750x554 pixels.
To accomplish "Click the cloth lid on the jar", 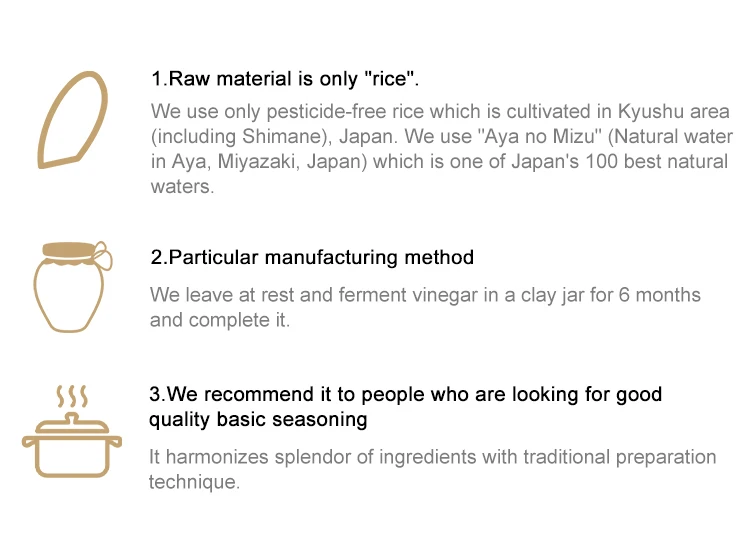I will 69,252.
